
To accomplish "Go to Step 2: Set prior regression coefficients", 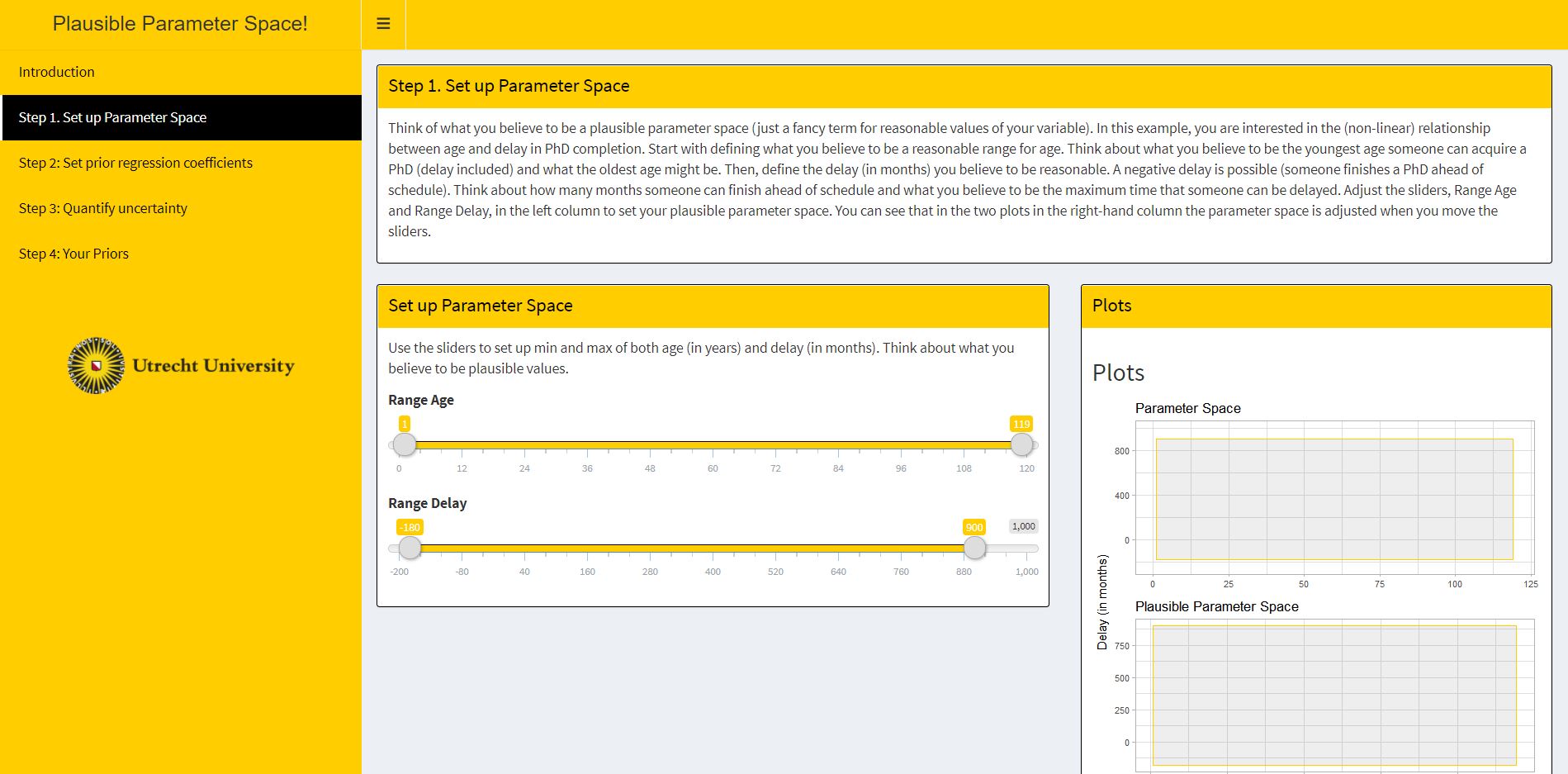I will tap(135, 163).
